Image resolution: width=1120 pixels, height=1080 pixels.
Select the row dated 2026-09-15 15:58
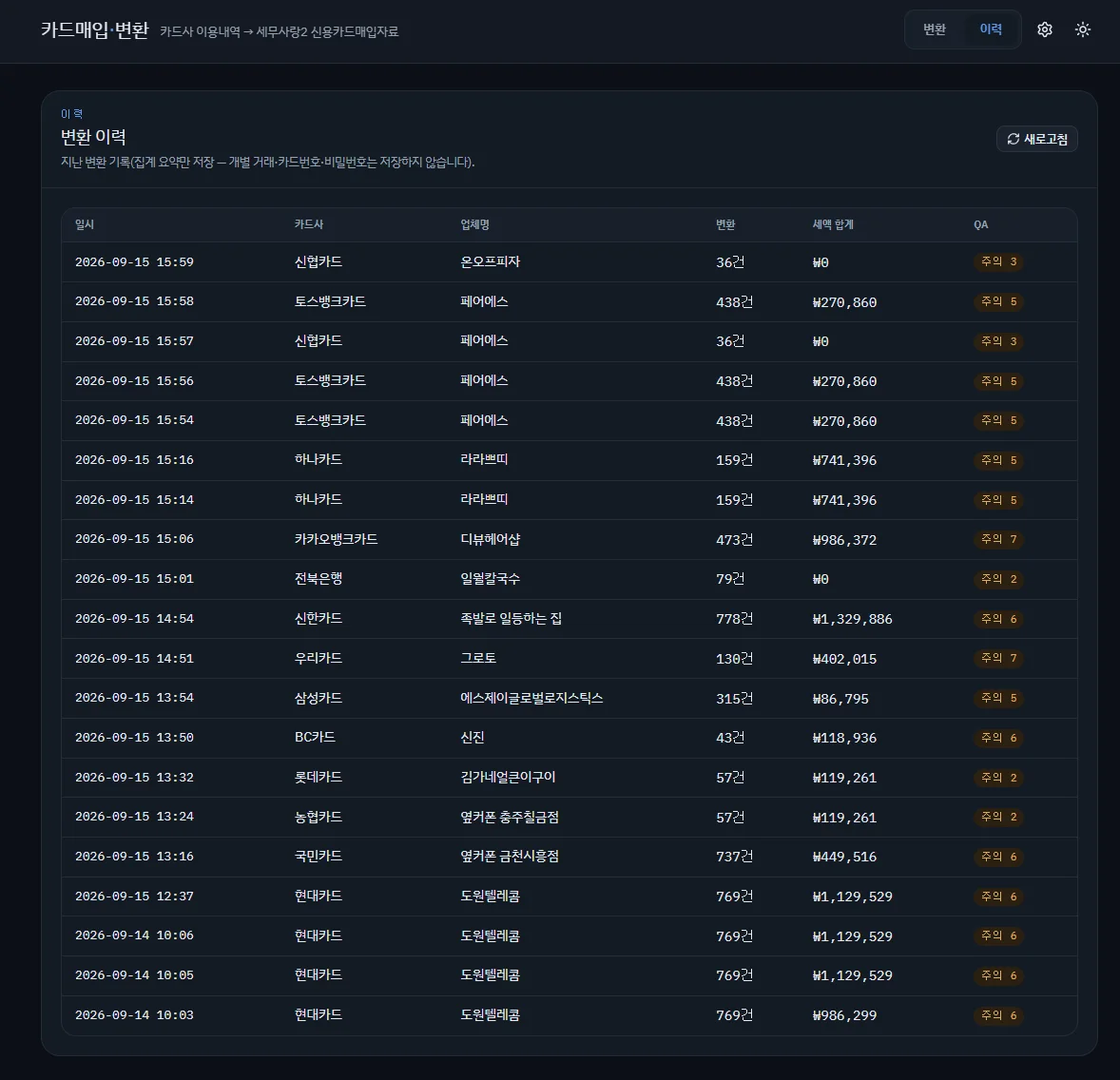coord(570,301)
